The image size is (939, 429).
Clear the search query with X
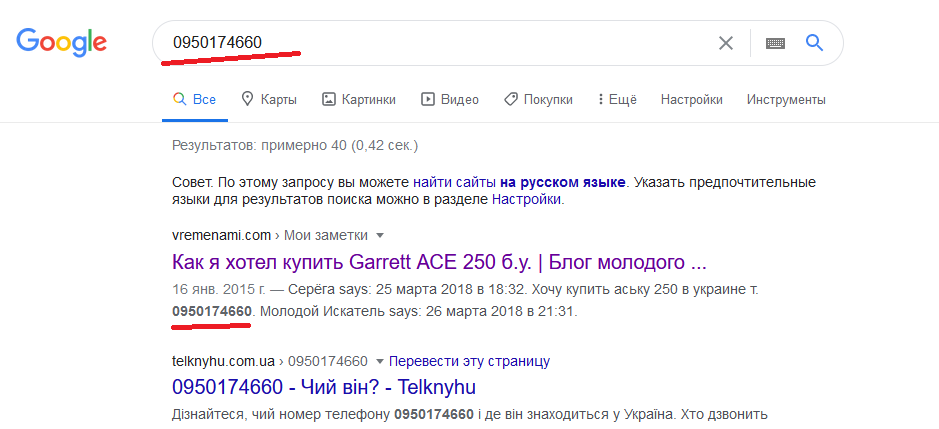coord(726,43)
